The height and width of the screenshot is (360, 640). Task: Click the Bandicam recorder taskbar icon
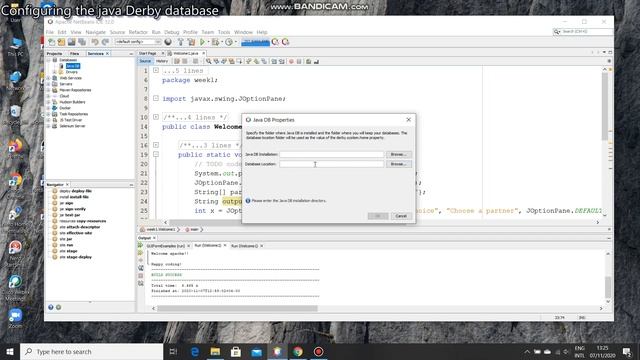tap(318, 351)
